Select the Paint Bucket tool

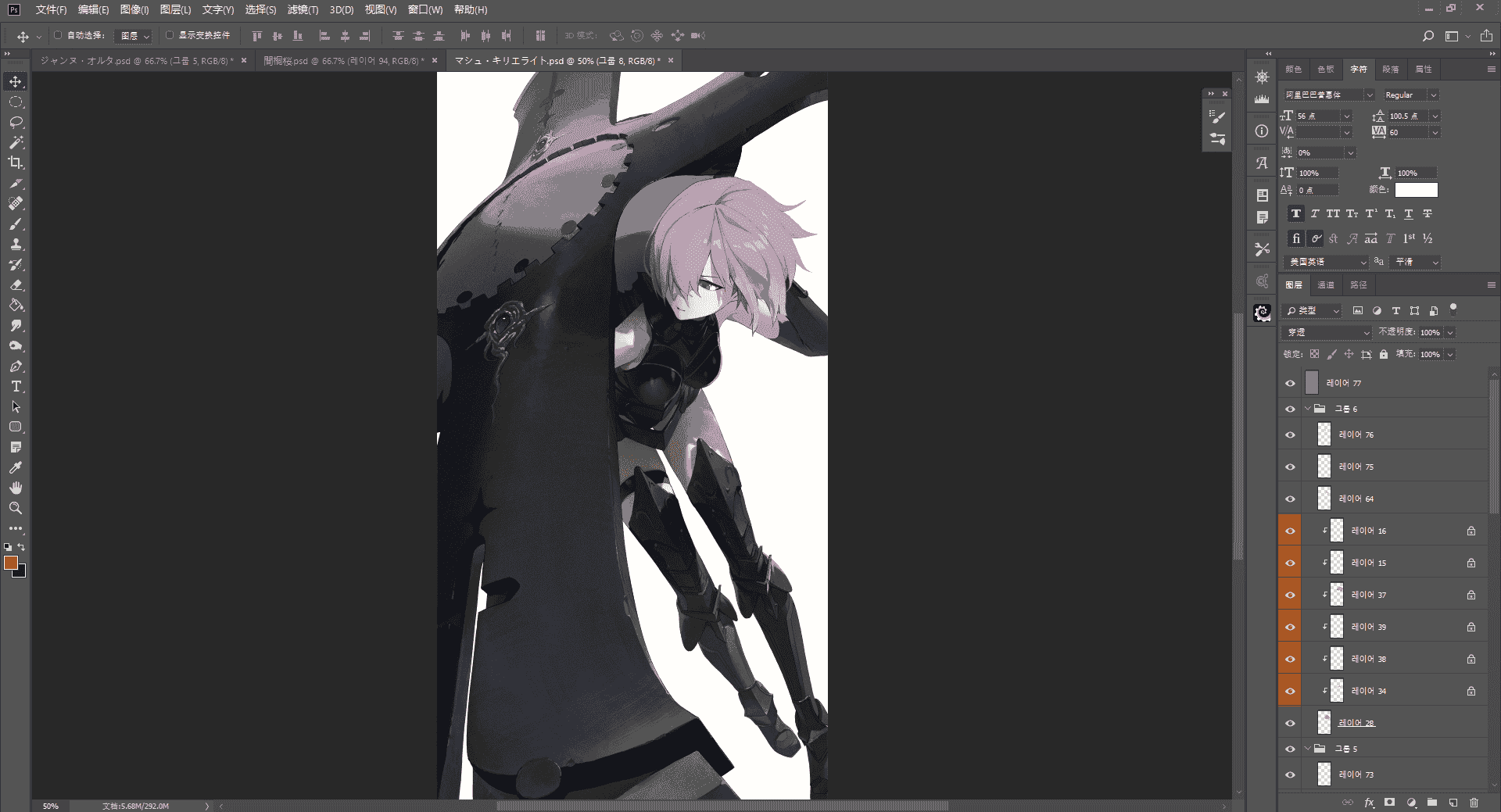coord(16,305)
